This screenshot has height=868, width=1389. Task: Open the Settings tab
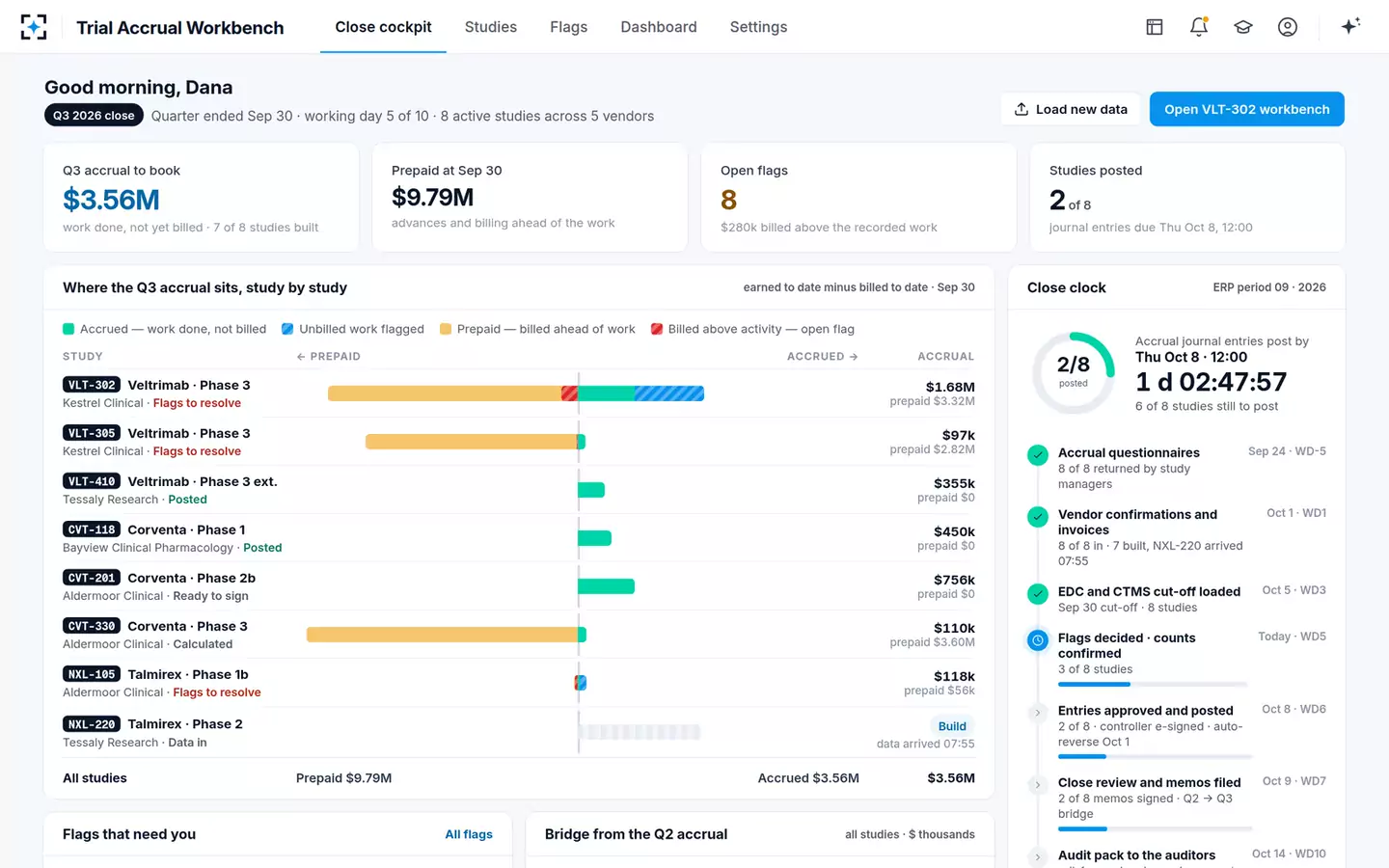pyautogui.click(x=759, y=27)
